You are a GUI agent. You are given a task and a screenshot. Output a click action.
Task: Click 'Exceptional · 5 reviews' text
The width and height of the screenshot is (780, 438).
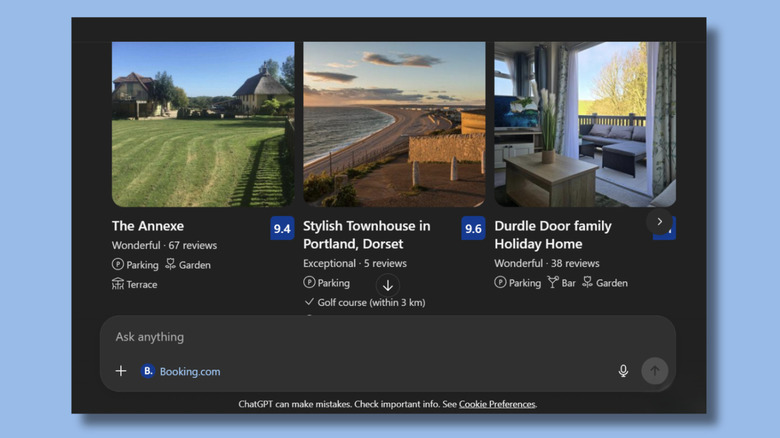pyautogui.click(x=355, y=263)
